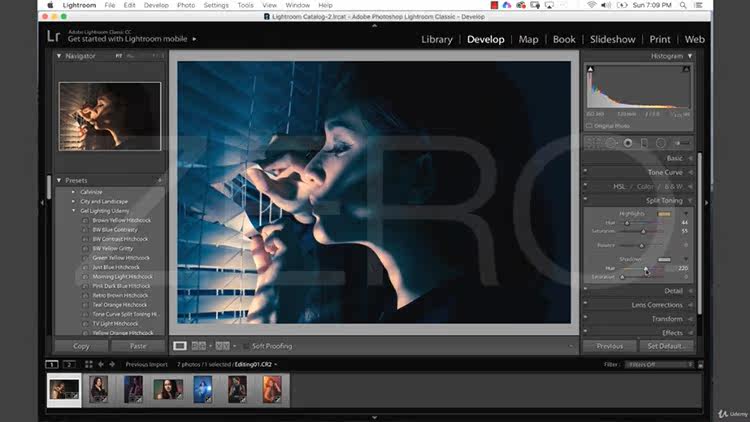This screenshot has height=422, width=750.
Task: Click the Split Toning Balance slider handle
Action: [x=642, y=246]
